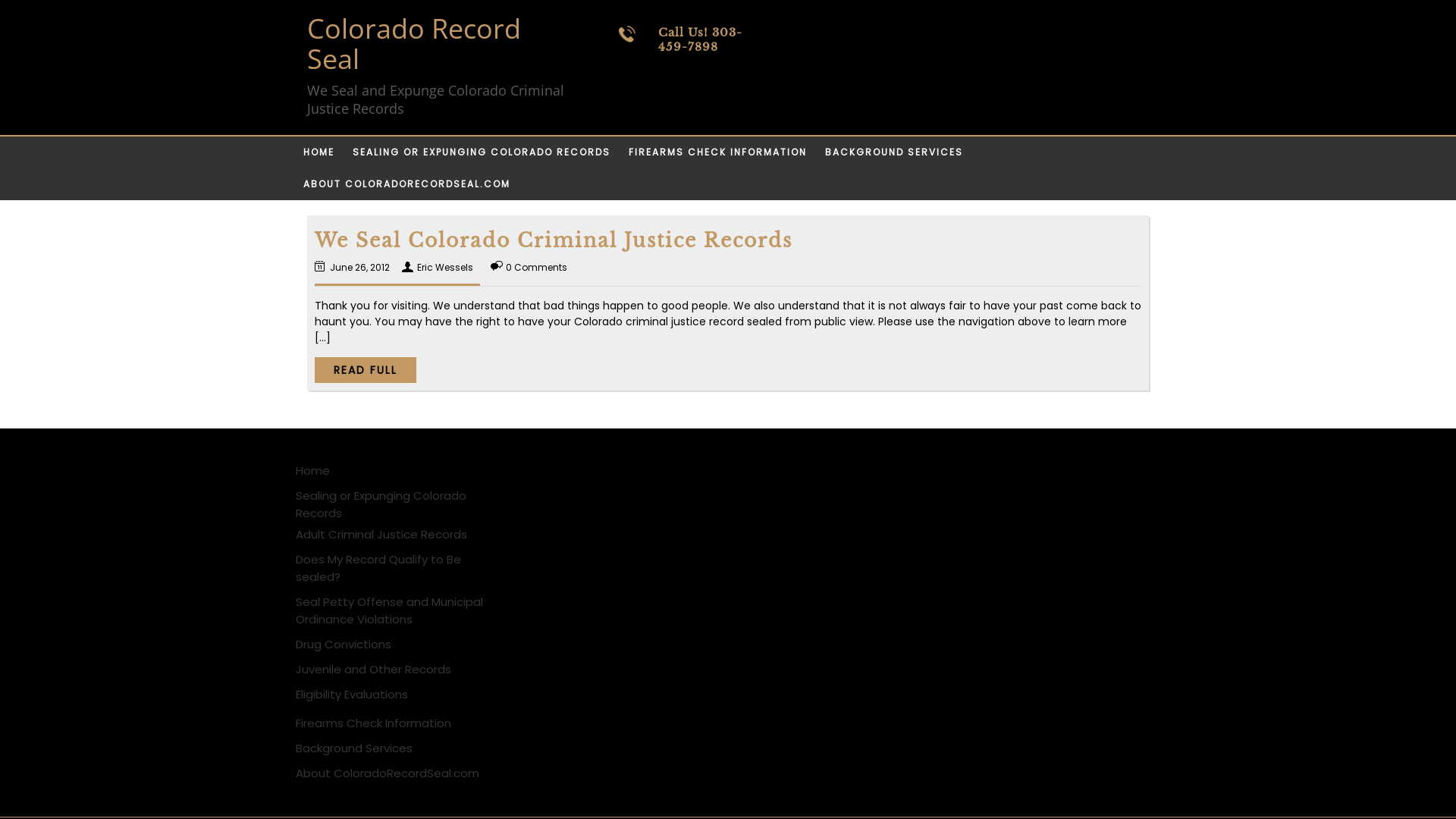The height and width of the screenshot is (819, 1456).
Task: Click the calendar icon next to June 26 2012
Action: tap(320, 266)
